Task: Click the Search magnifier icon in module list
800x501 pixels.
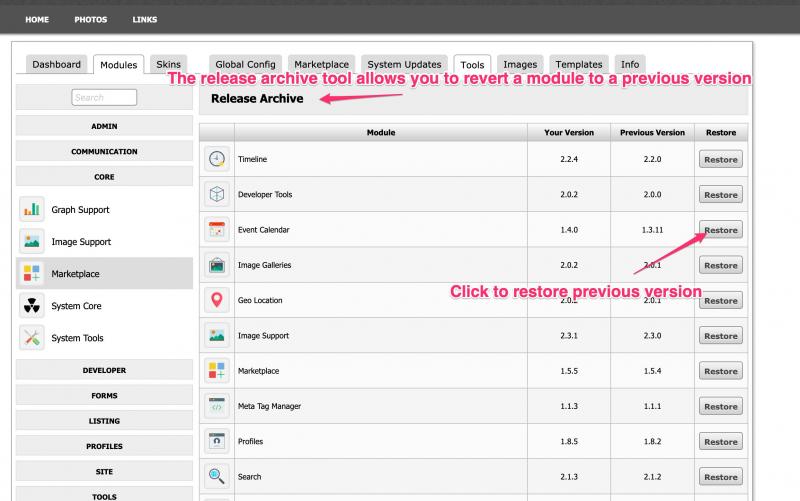Action: 217,477
